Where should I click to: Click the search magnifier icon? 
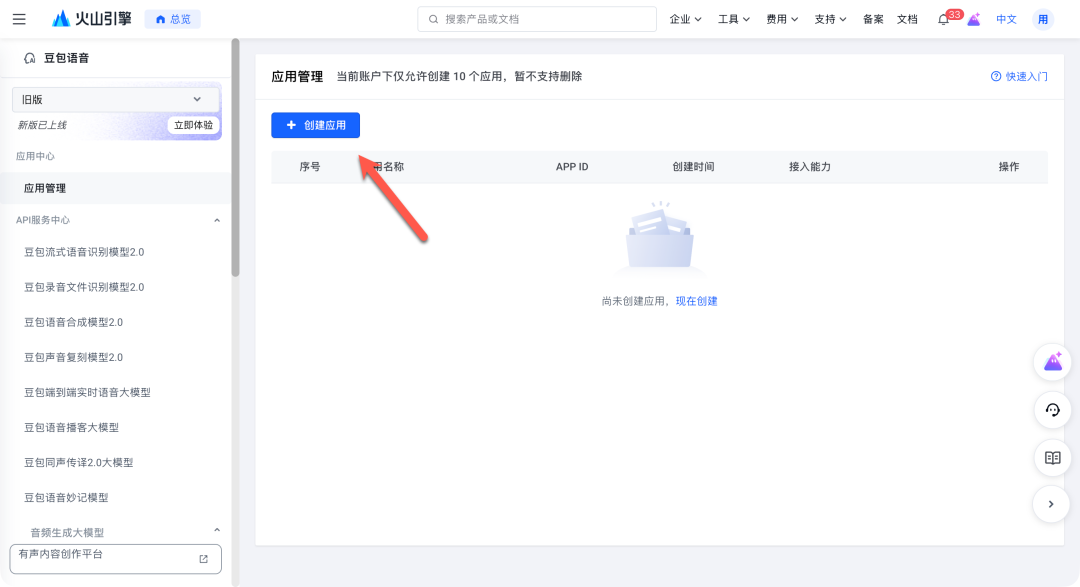pyautogui.click(x=433, y=19)
